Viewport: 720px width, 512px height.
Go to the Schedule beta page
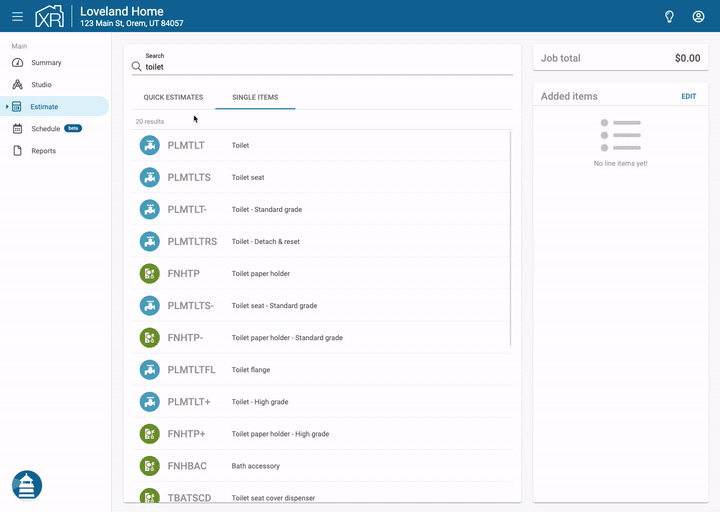55,129
